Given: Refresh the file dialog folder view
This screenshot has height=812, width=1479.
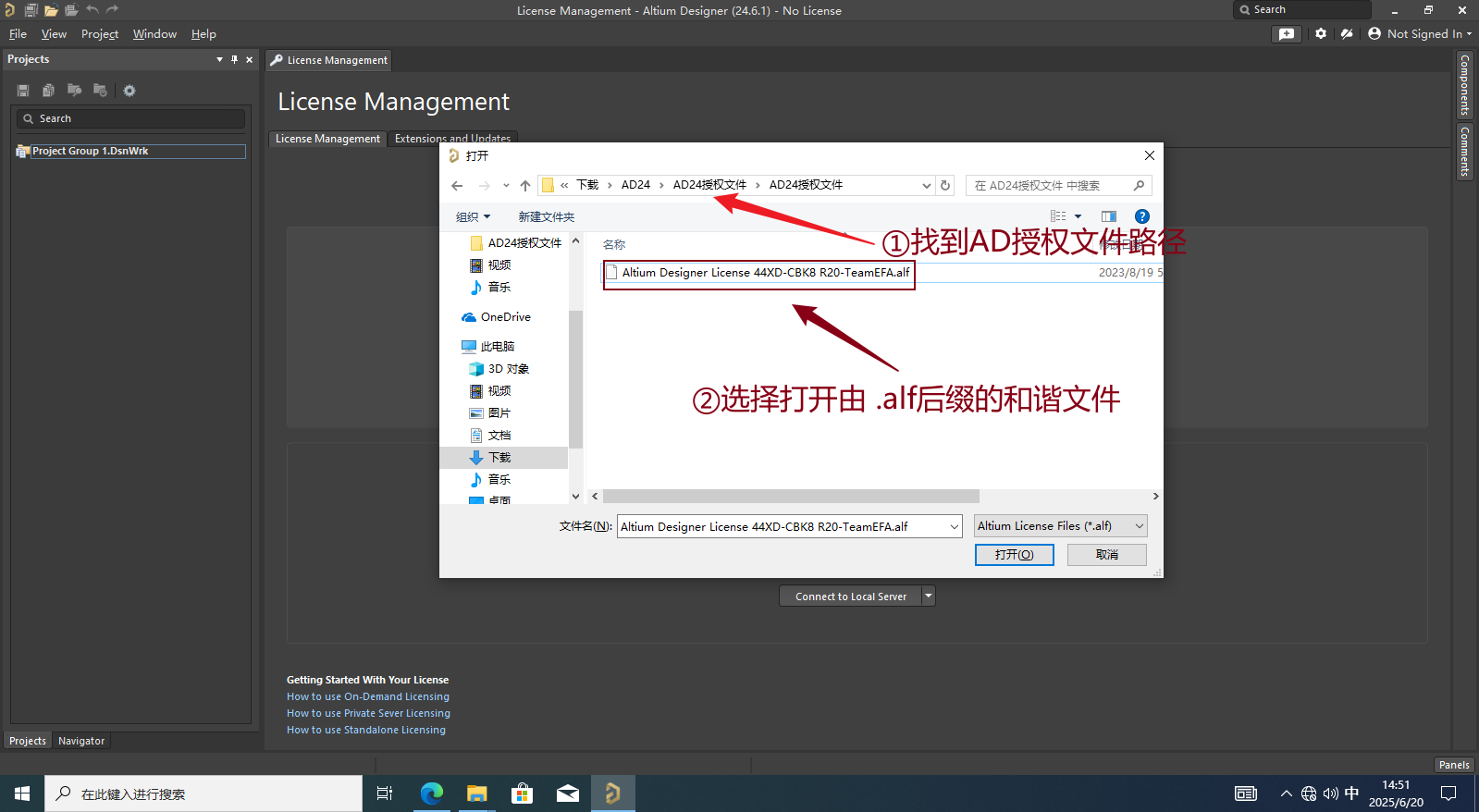Looking at the screenshot, I should tap(945, 185).
